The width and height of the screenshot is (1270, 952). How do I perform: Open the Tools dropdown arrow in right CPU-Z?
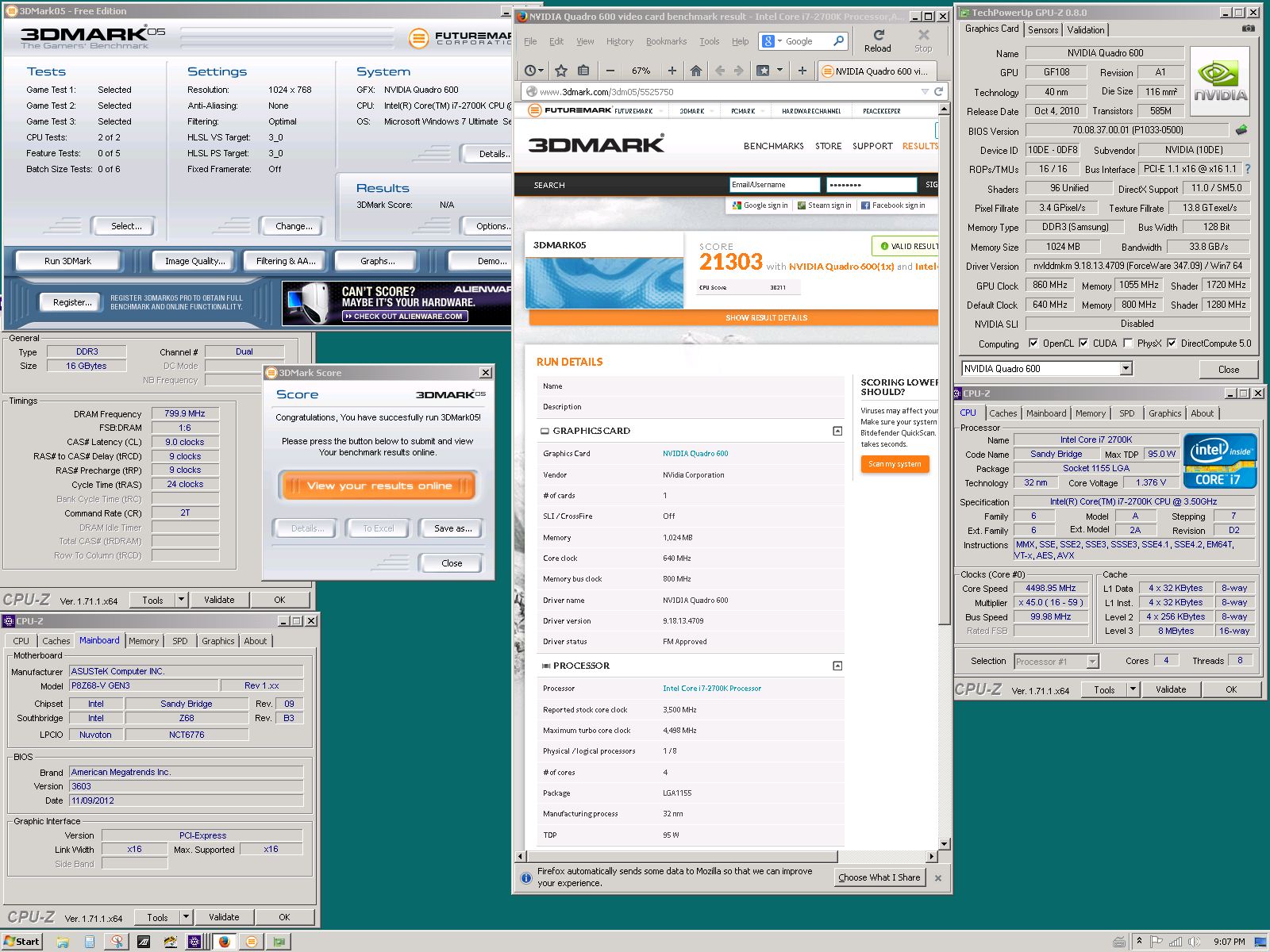coord(1133,689)
